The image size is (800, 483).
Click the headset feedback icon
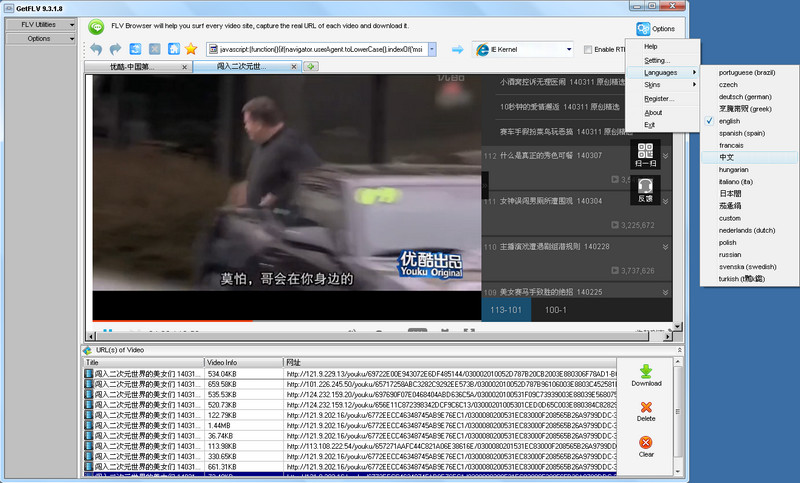point(645,190)
